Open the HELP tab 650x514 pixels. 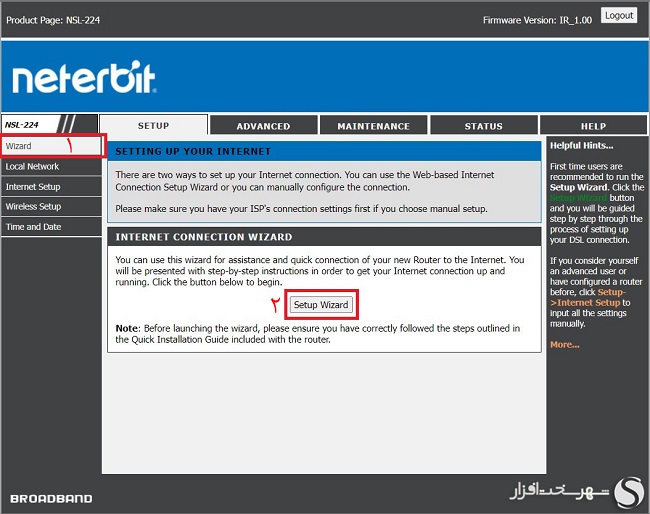click(x=593, y=126)
